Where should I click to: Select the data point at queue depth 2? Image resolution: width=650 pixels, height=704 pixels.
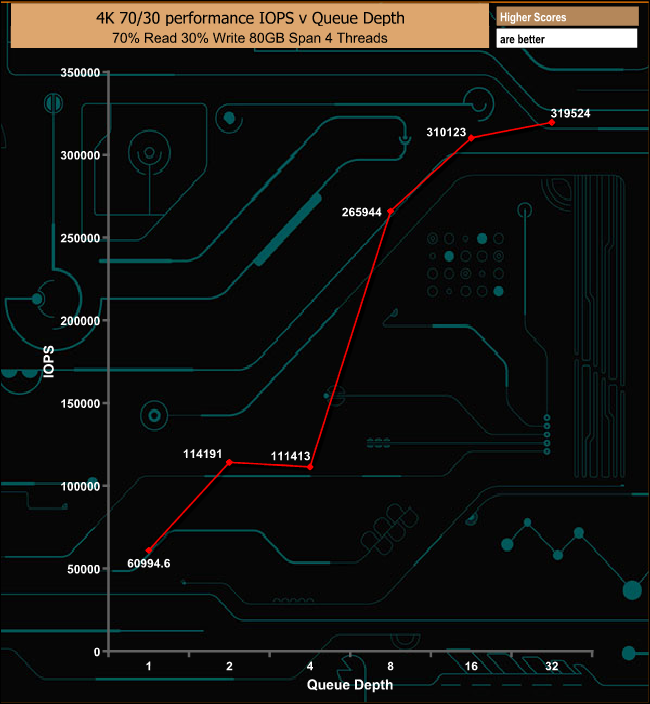(229, 462)
